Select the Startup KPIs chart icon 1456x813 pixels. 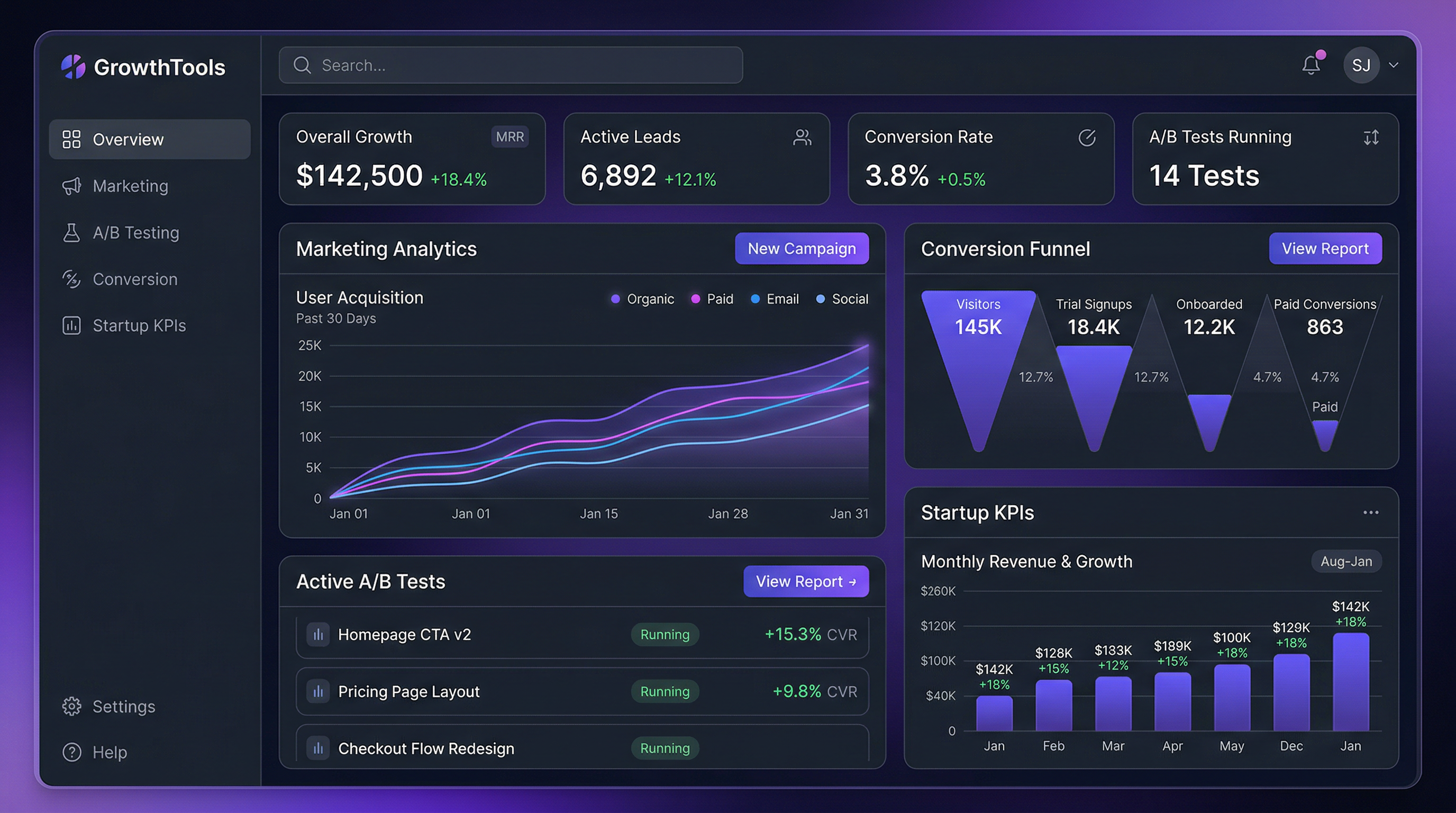click(72, 325)
